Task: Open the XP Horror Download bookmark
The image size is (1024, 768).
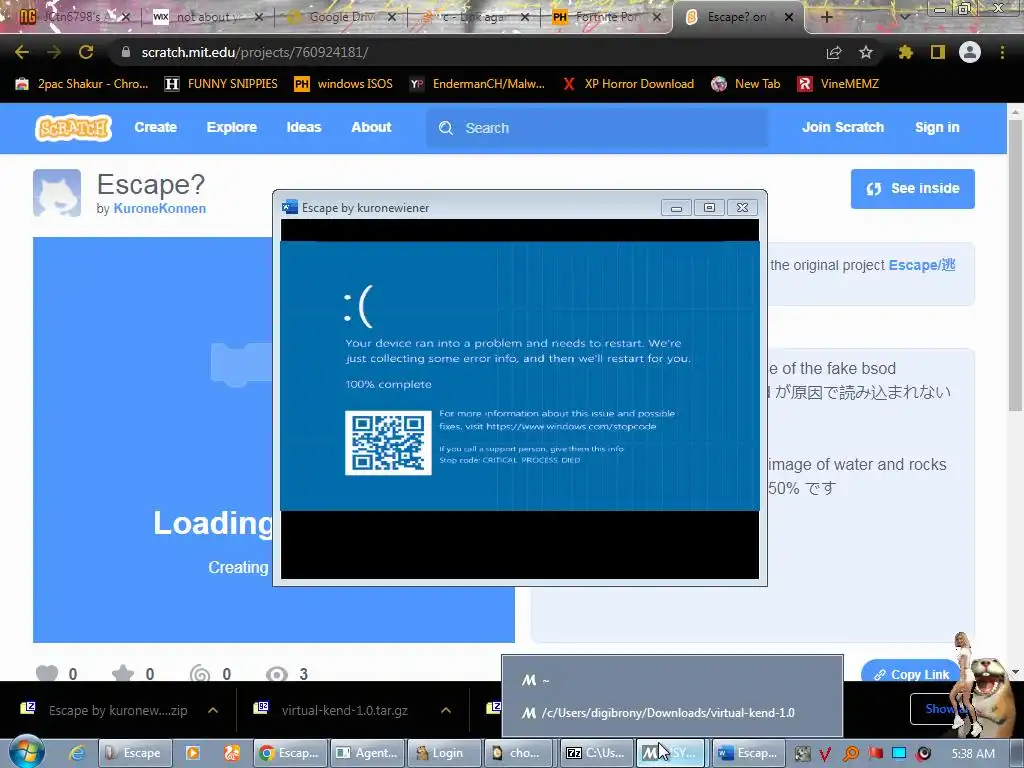Action: [x=628, y=84]
